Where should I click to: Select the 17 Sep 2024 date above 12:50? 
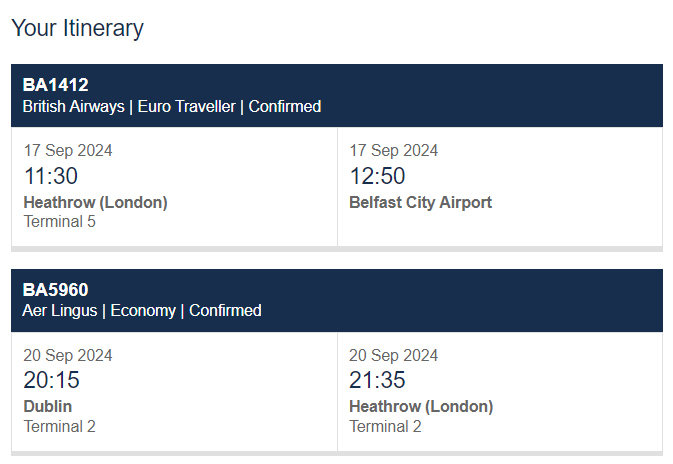(394, 151)
